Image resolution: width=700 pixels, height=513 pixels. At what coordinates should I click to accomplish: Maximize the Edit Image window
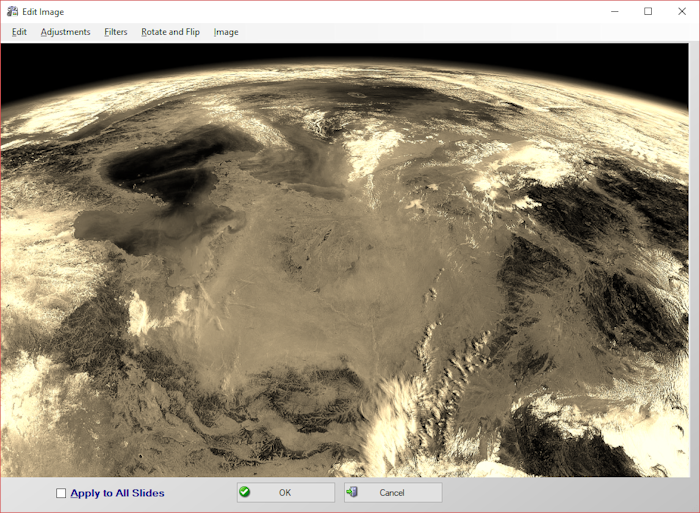[648, 11]
